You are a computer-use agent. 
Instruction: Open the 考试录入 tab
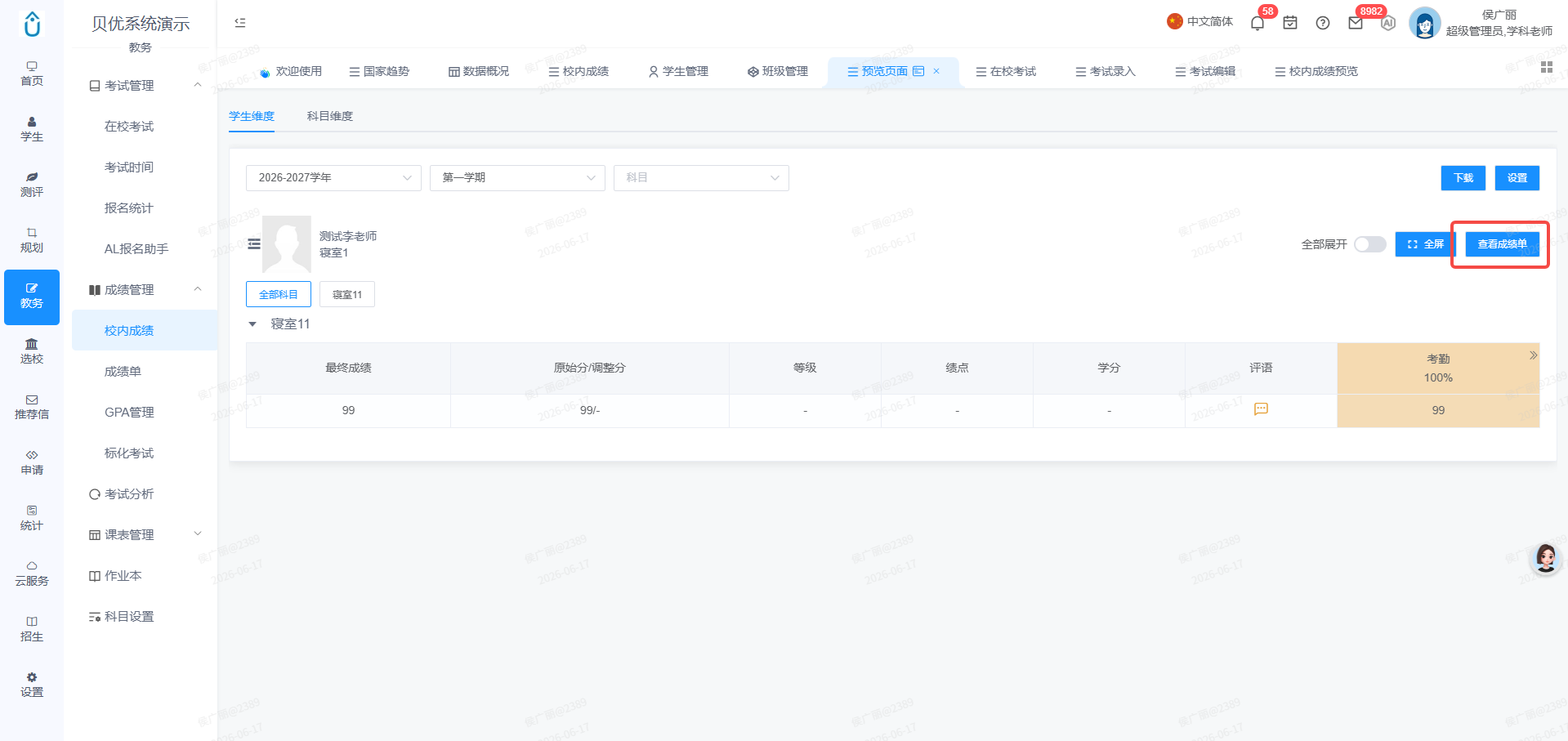[1106, 71]
